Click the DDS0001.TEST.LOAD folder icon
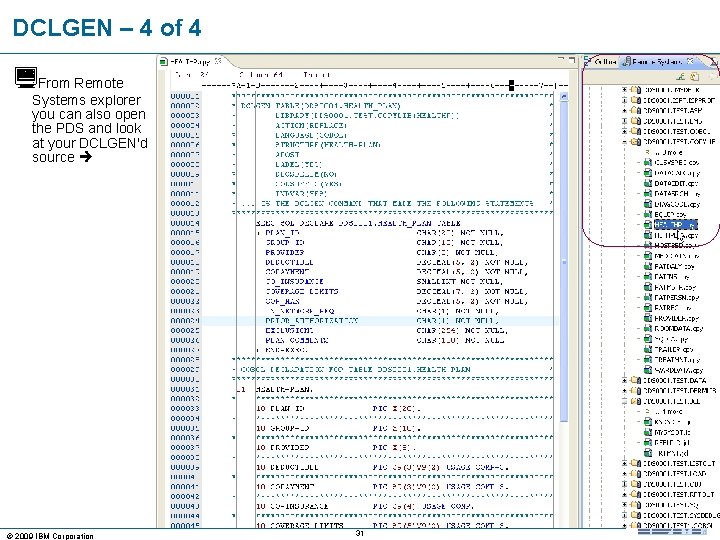Screen dimensions: 720x540 (636, 473)
